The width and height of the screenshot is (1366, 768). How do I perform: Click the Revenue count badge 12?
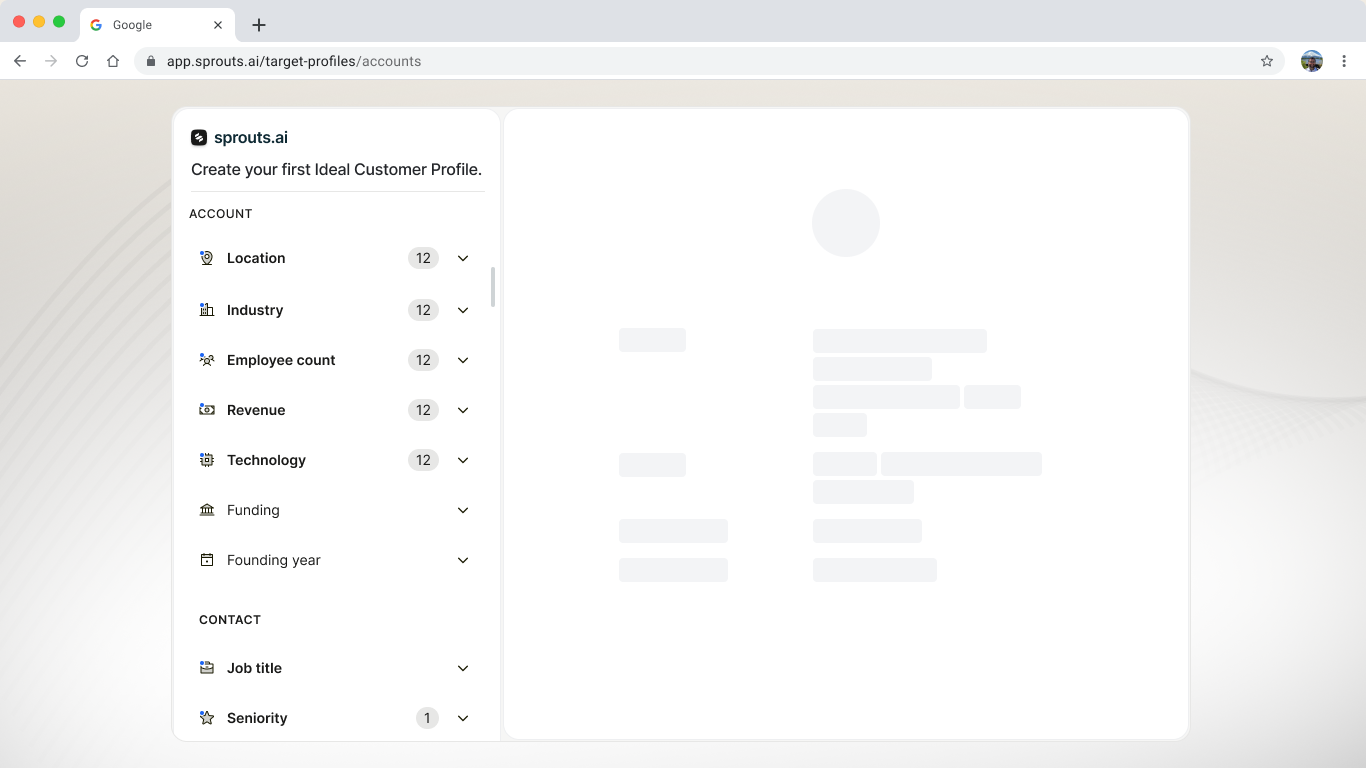pyautogui.click(x=423, y=410)
